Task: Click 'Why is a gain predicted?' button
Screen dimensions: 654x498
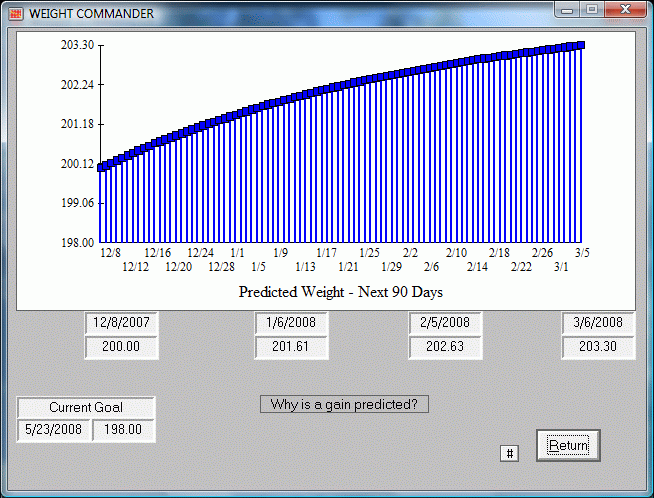Action: point(343,404)
